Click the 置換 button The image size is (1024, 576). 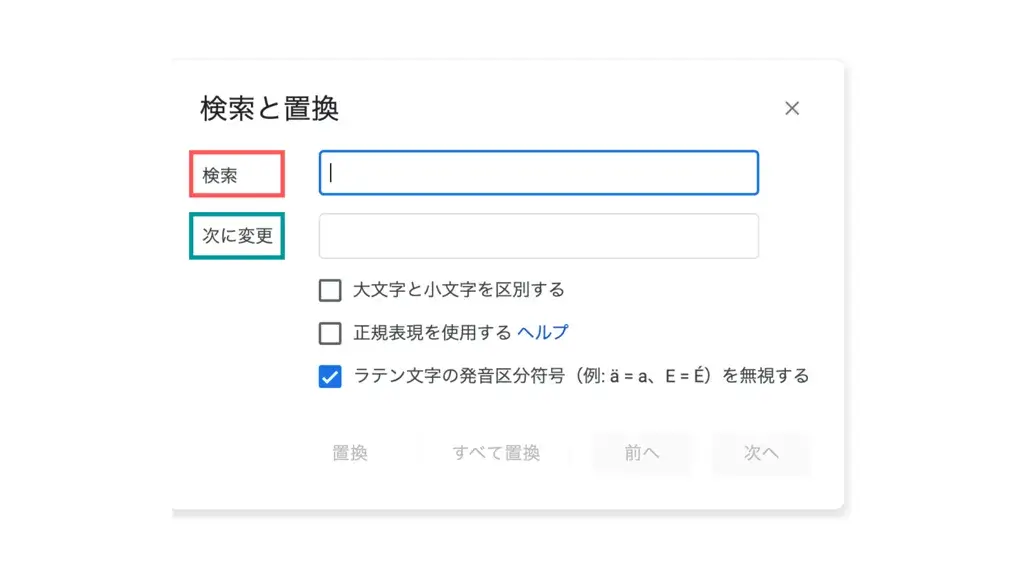(350, 453)
